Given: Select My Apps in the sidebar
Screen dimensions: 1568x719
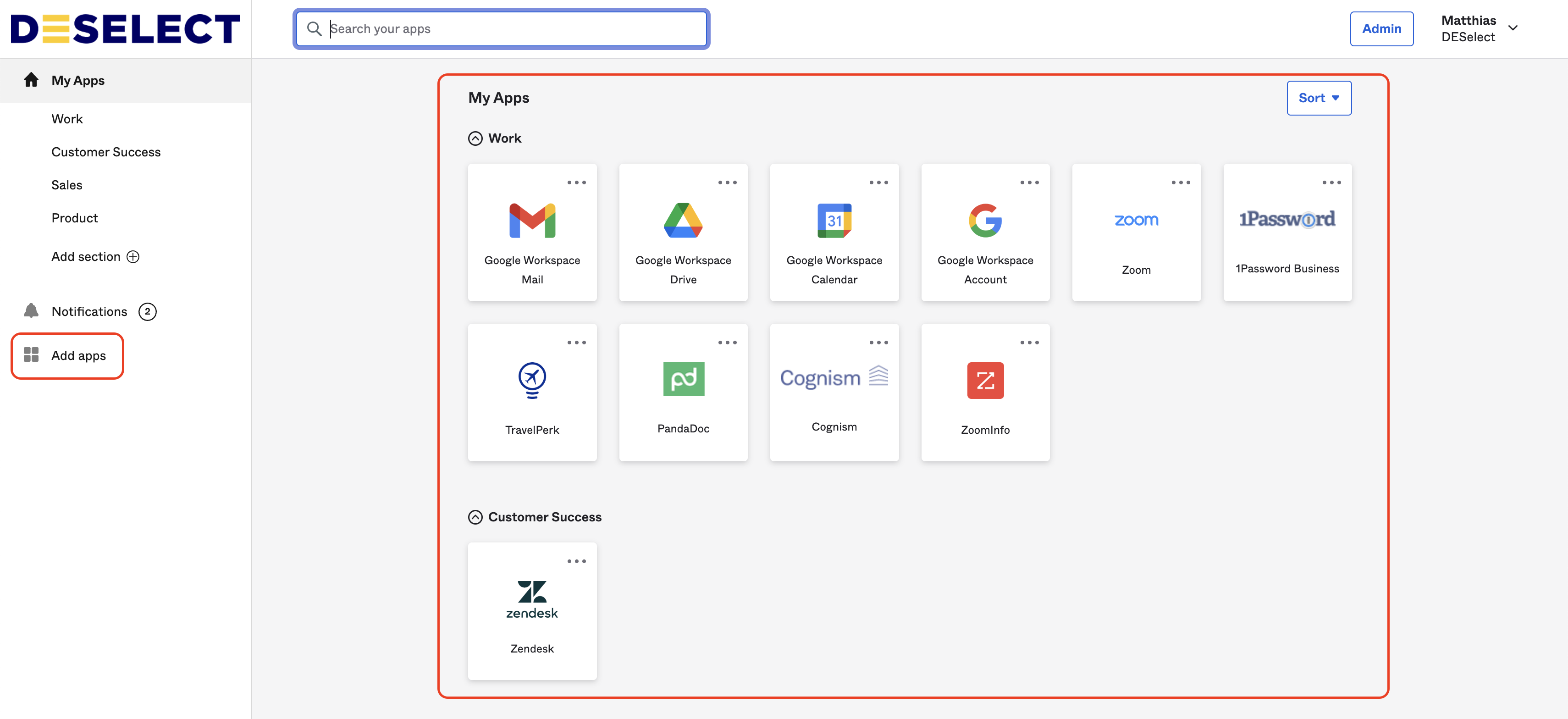Looking at the screenshot, I should (125, 80).
